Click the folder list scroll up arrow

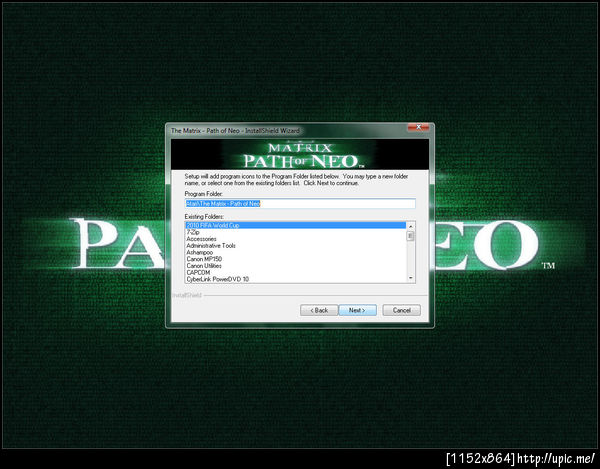pyautogui.click(x=411, y=226)
